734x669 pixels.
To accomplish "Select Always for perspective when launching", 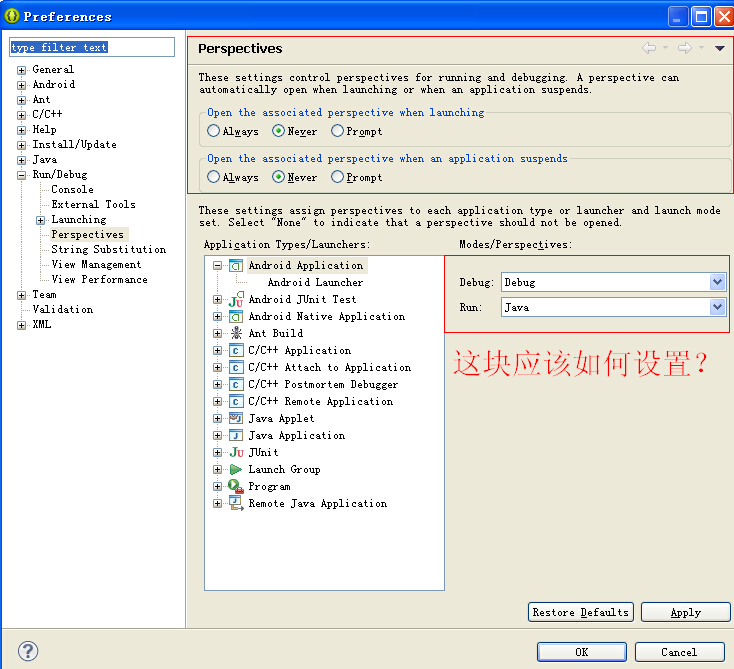I will [233, 132].
